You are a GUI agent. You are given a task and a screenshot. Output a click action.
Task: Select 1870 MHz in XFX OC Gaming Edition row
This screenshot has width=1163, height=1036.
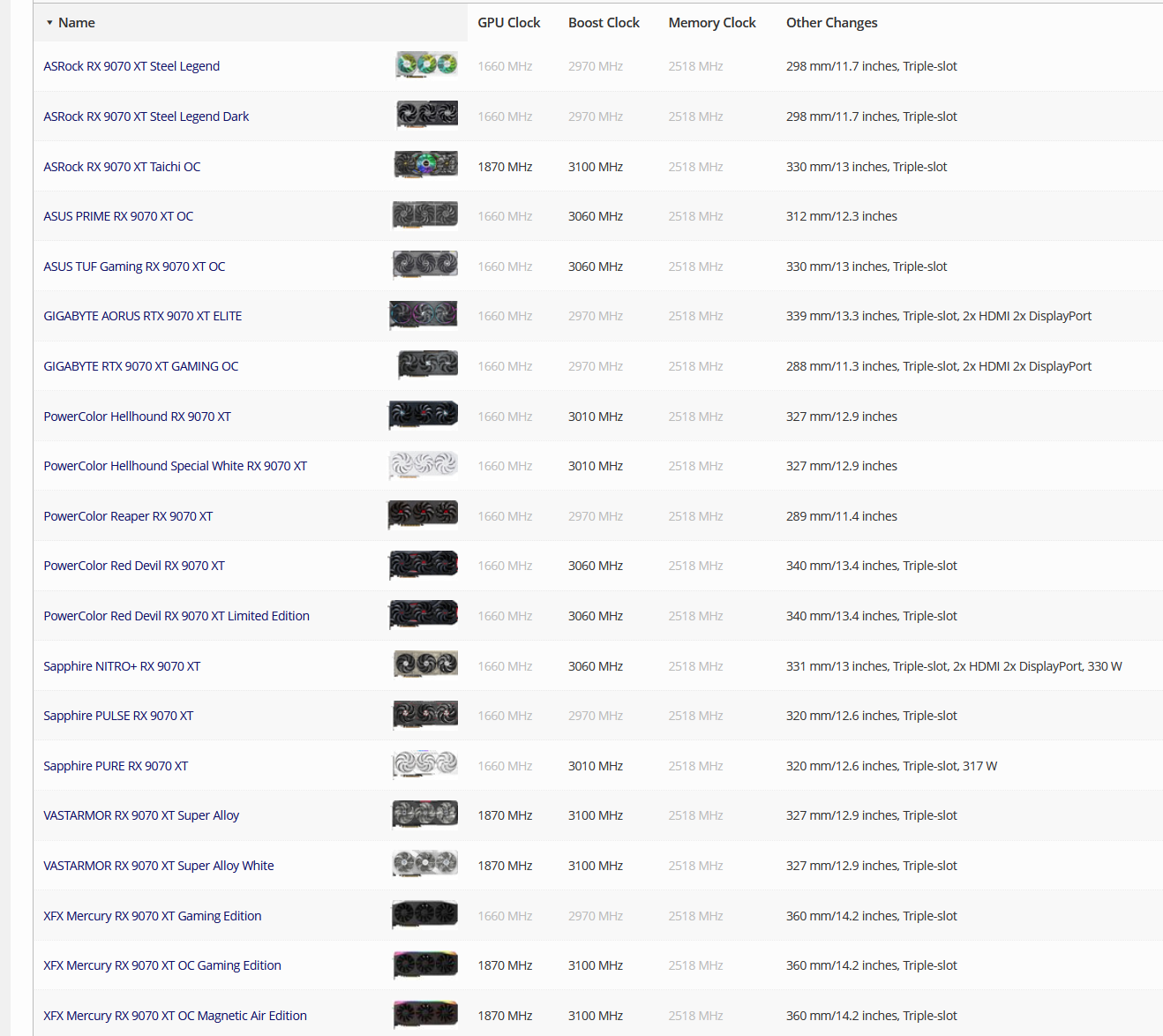tap(505, 965)
